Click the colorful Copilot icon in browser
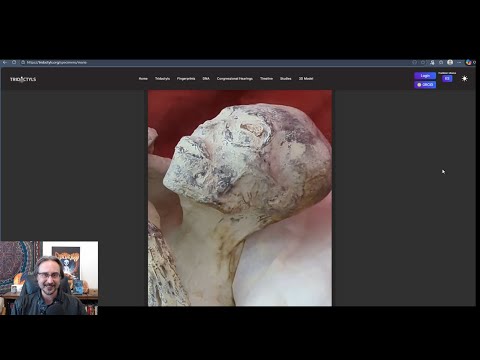Viewport: 480px width, 360px height. click(x=469, y=62)
